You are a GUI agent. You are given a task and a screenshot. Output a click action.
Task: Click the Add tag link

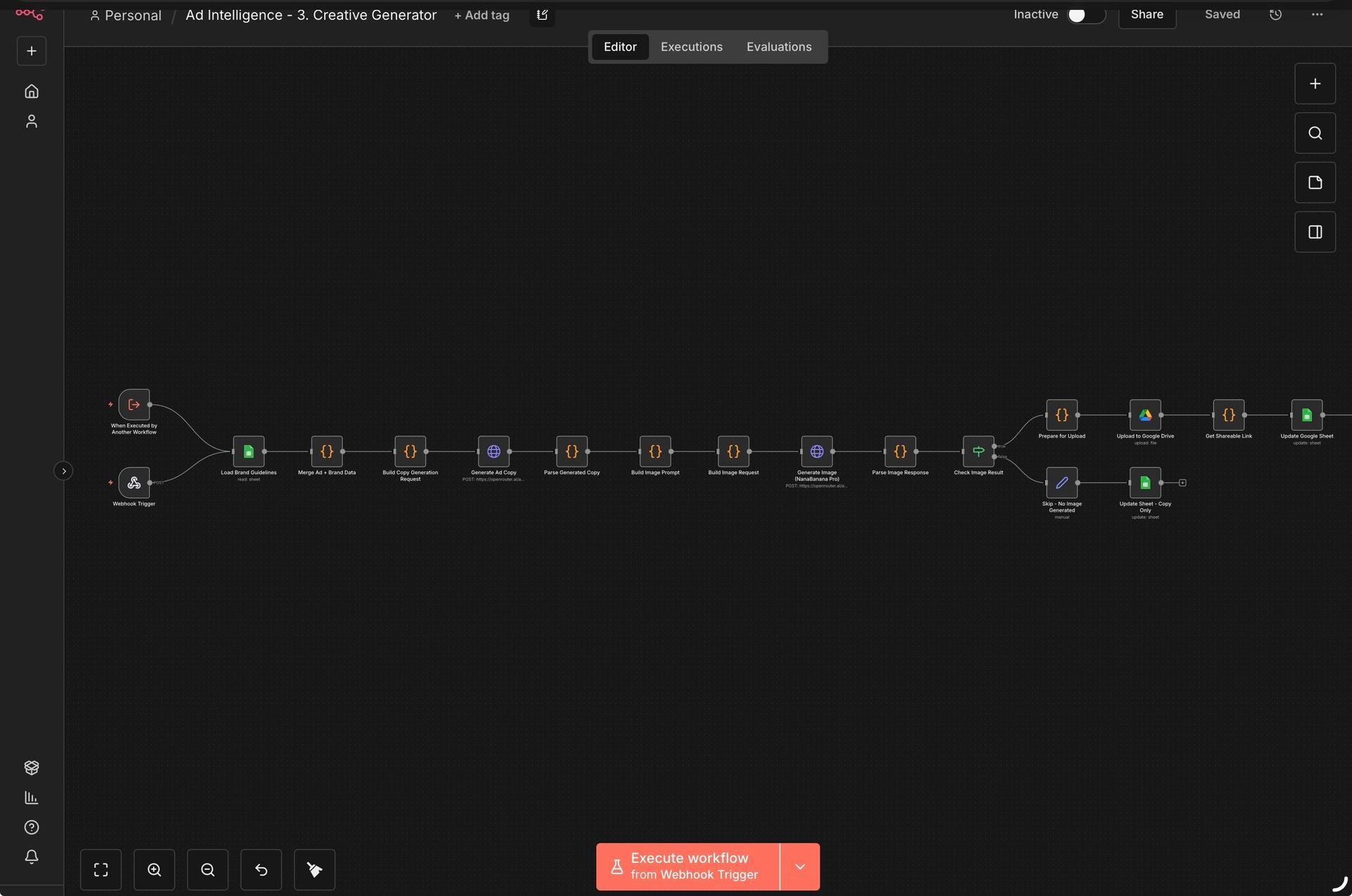click(482, 15)
